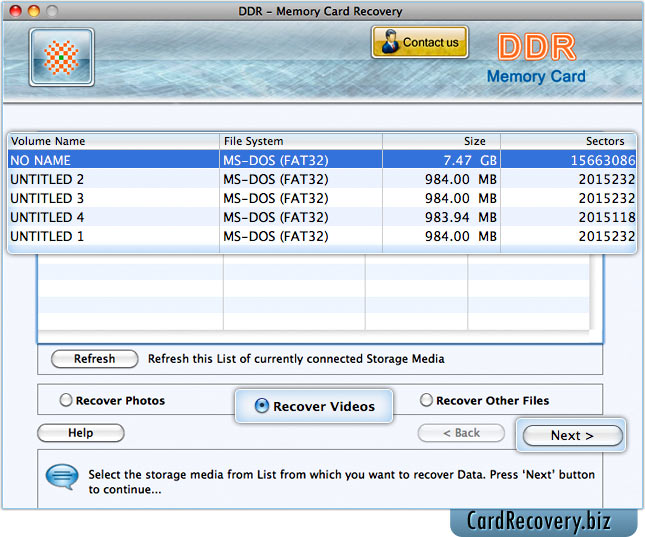
Task: Click the 7.47 GB size cell
Action: (441, 160)
